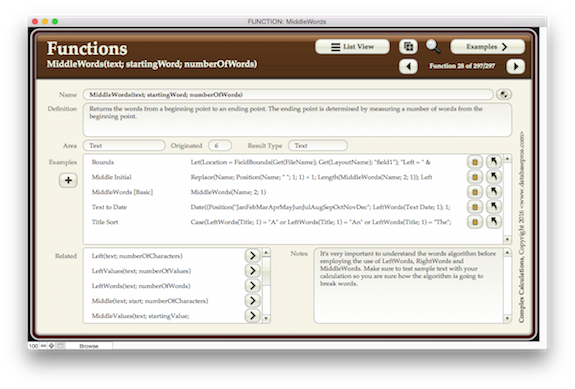This screenshot has height=389, width=575.
Task: Click the Area field showing Text
Action: (x=124, y=146)
